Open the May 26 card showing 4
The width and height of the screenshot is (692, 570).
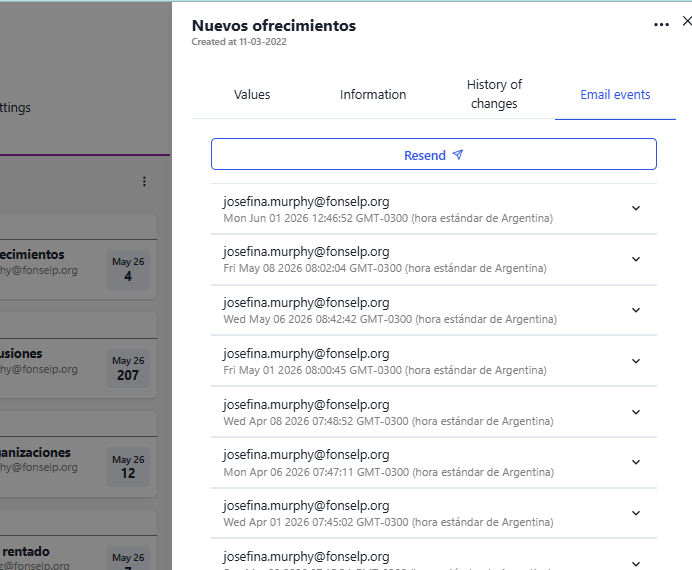(128, 270)
